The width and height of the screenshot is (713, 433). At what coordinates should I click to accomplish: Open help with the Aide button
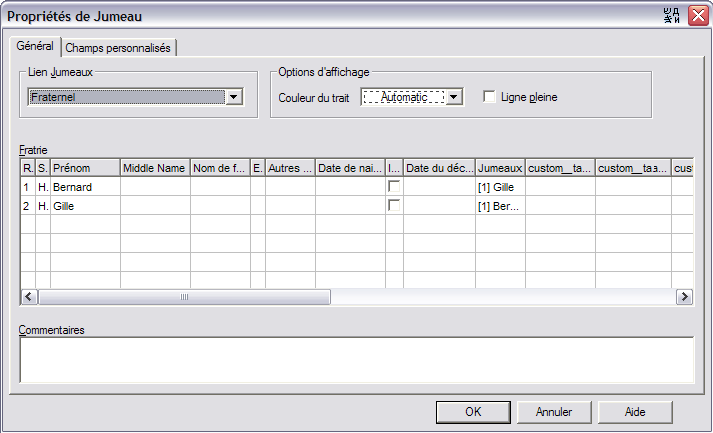(x=635, y=412)
